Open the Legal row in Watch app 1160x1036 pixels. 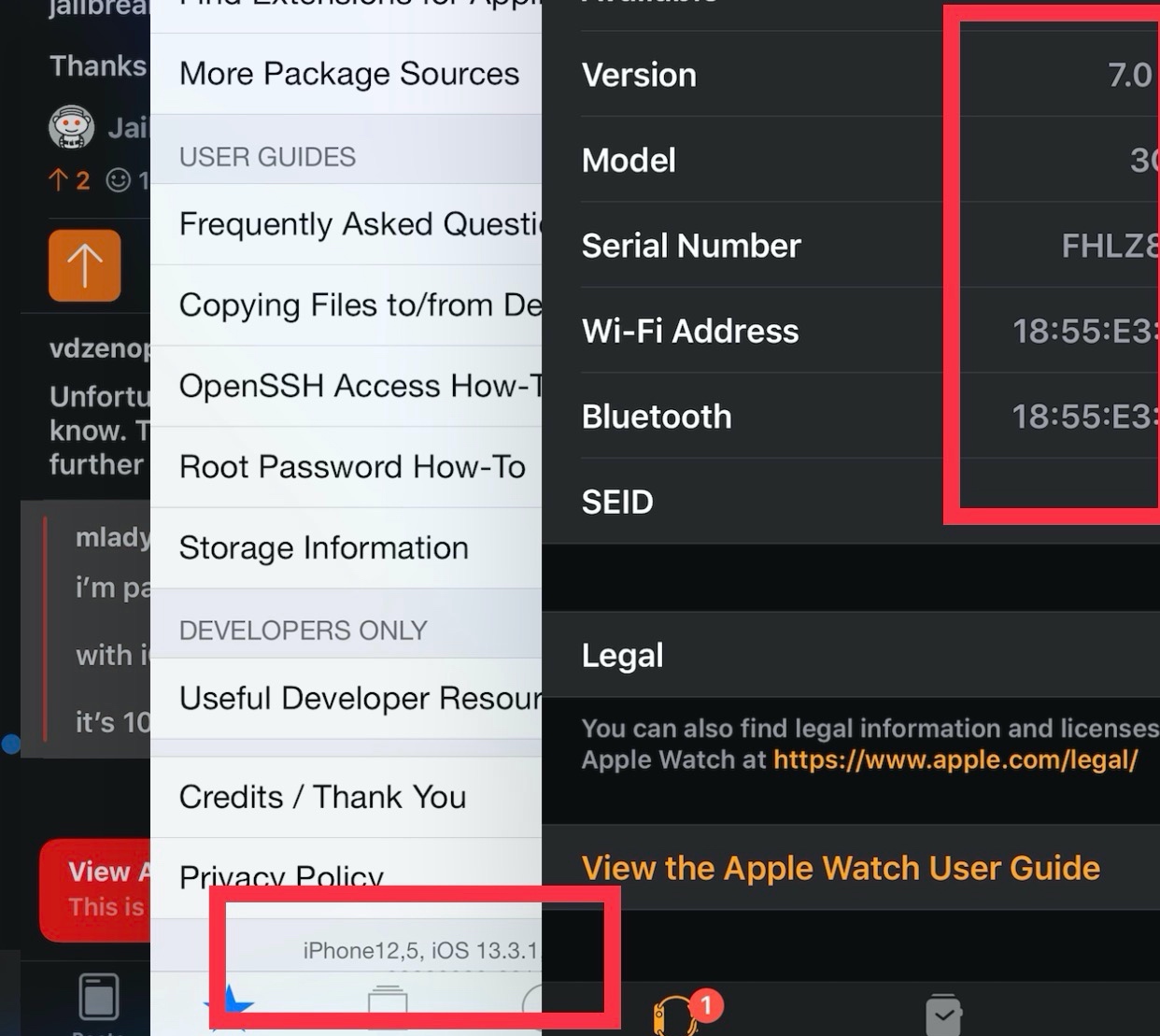tap(851, 655)
